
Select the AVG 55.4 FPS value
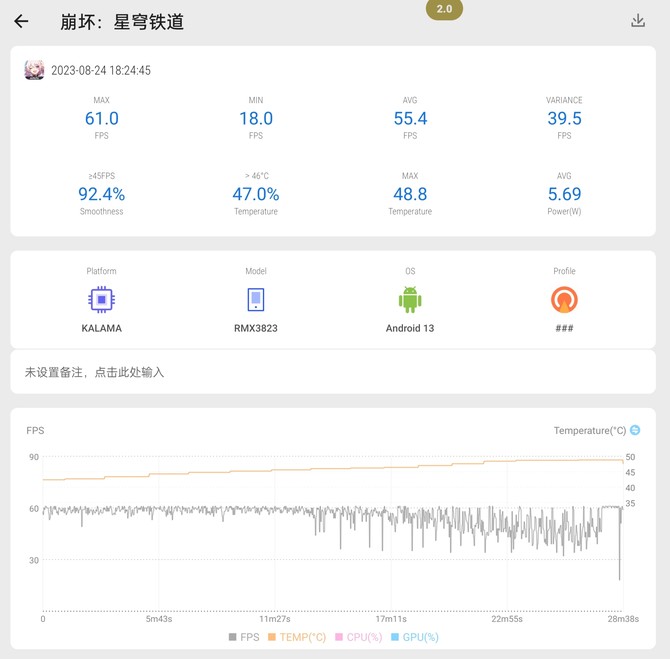pos(410,118)
